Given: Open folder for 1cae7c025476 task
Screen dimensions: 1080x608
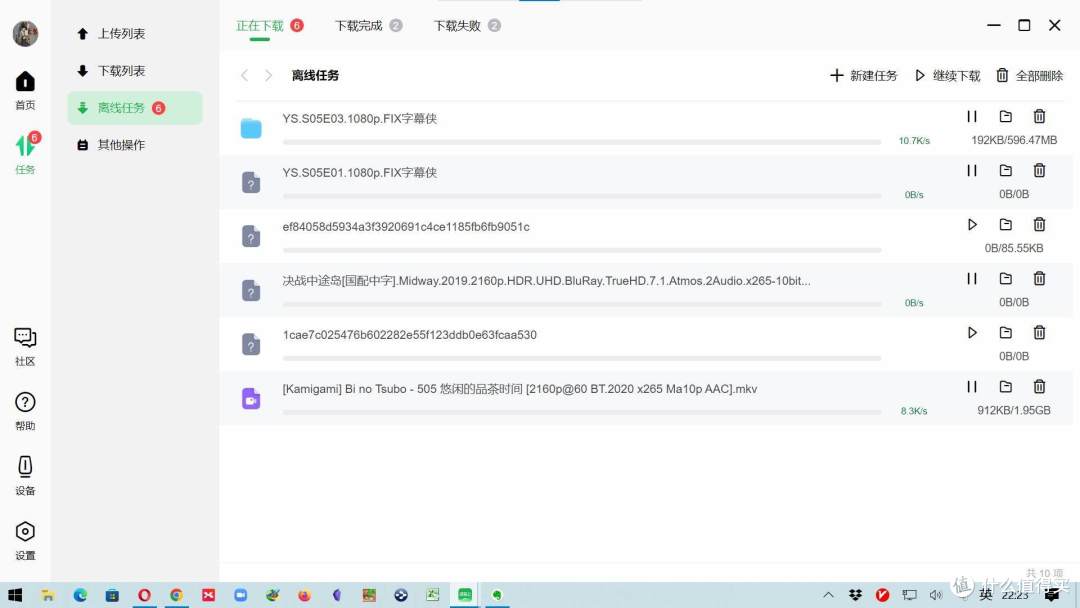Looking at the screenshot, I should 1006,333.
